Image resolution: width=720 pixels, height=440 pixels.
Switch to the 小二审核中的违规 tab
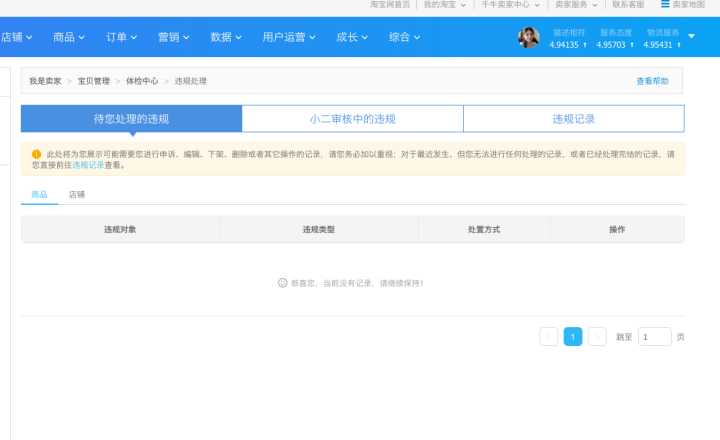click(352, 119)
